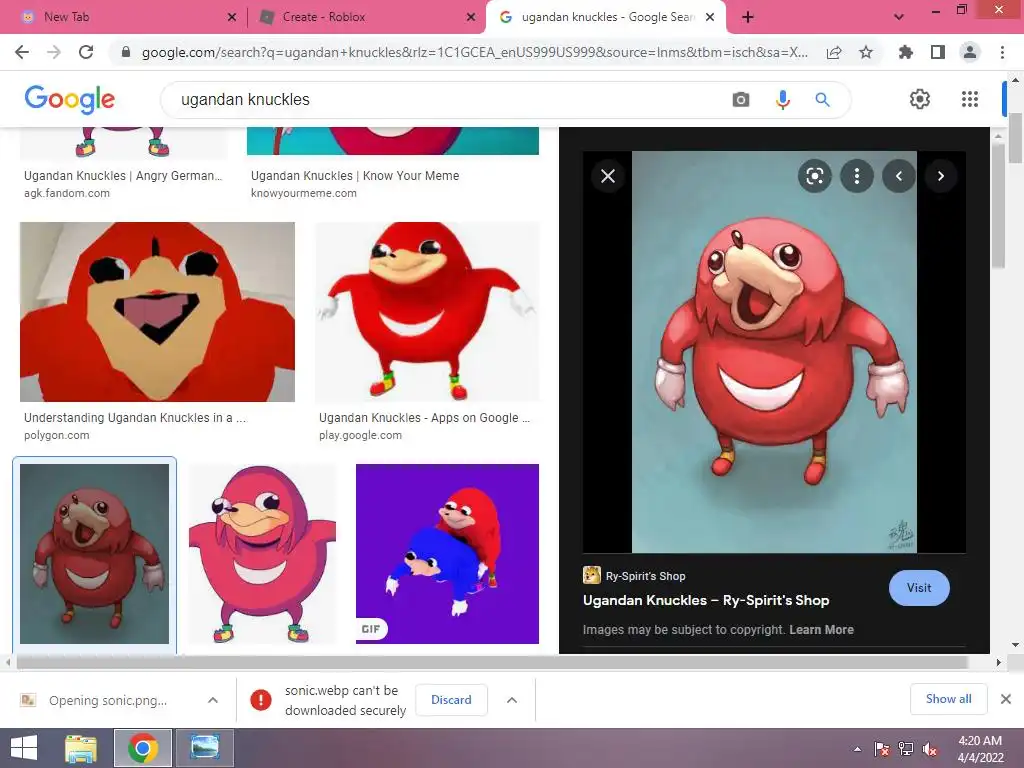Open Google apps grid

pos(970,99)
